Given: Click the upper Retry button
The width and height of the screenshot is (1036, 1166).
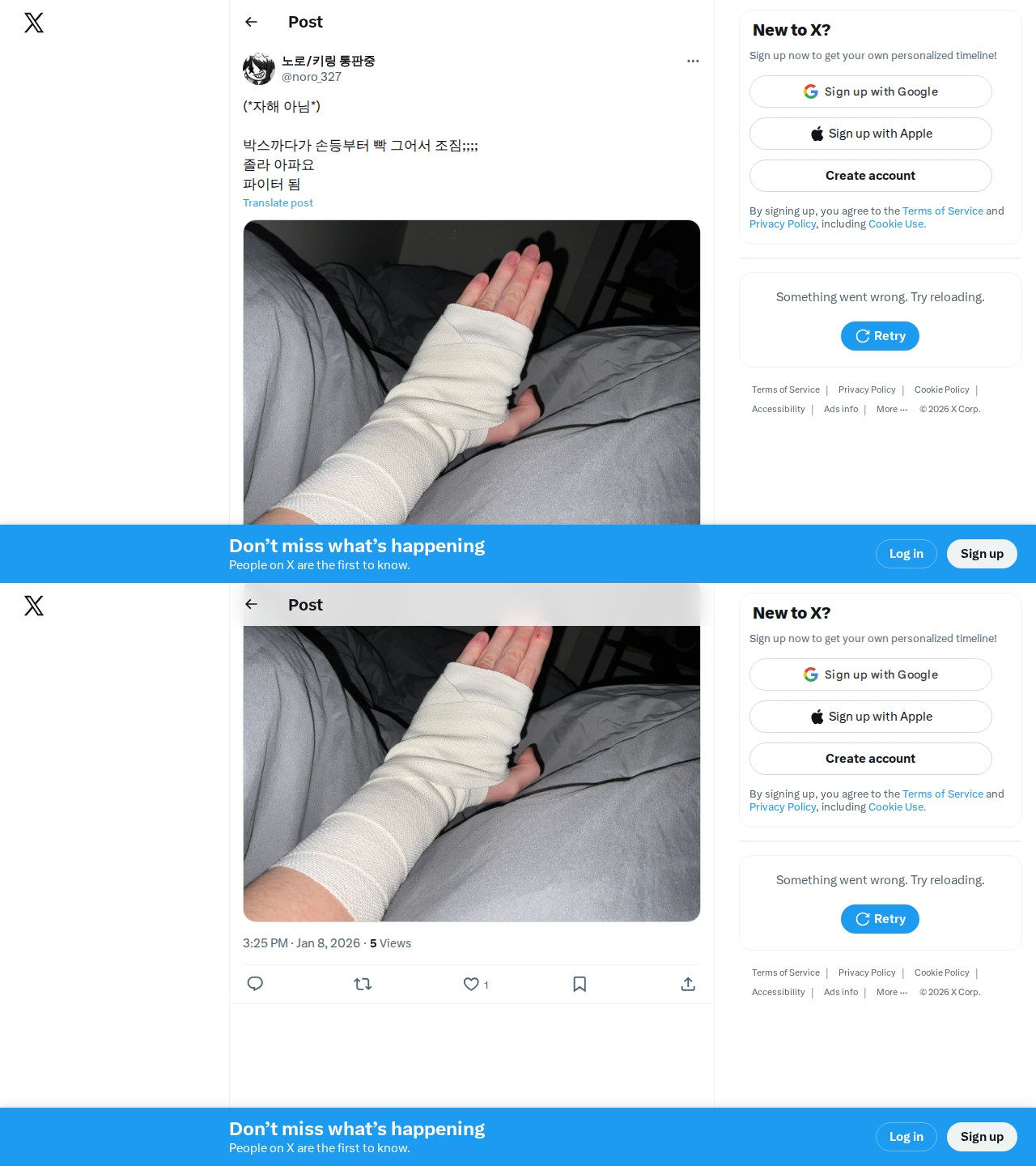Looking at the screenshot, I should coord(880,336).
